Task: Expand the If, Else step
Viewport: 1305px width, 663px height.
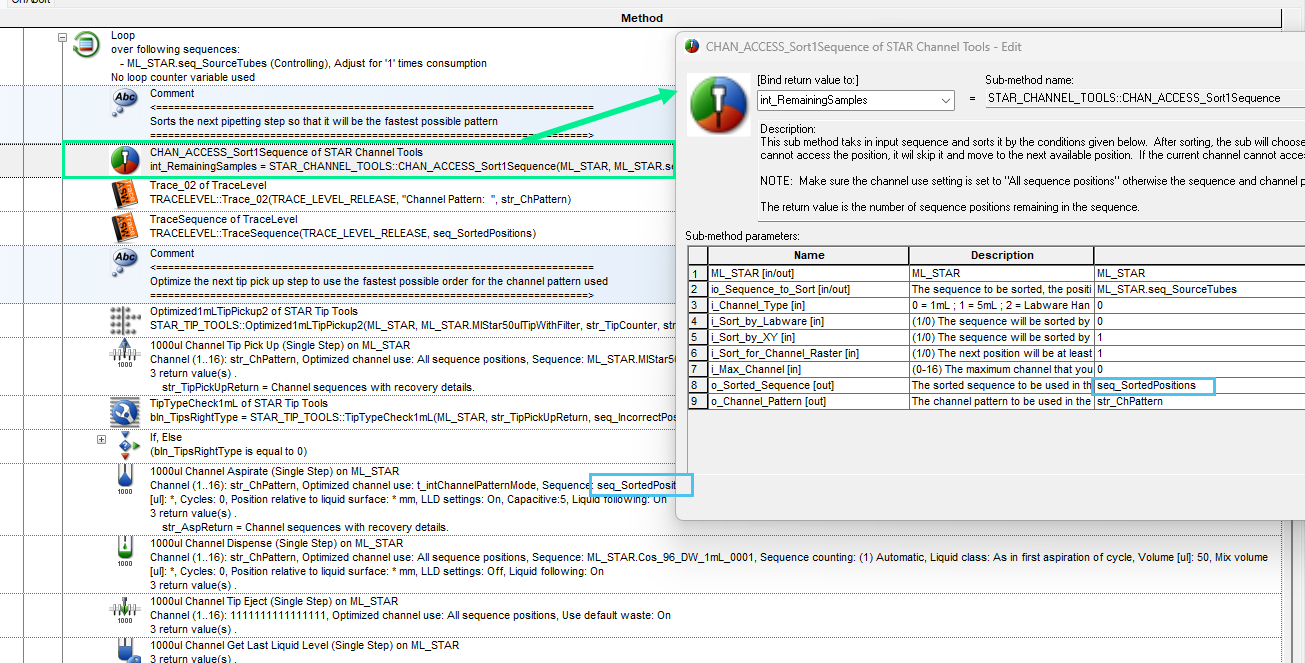Action: (x=101, y=439)
